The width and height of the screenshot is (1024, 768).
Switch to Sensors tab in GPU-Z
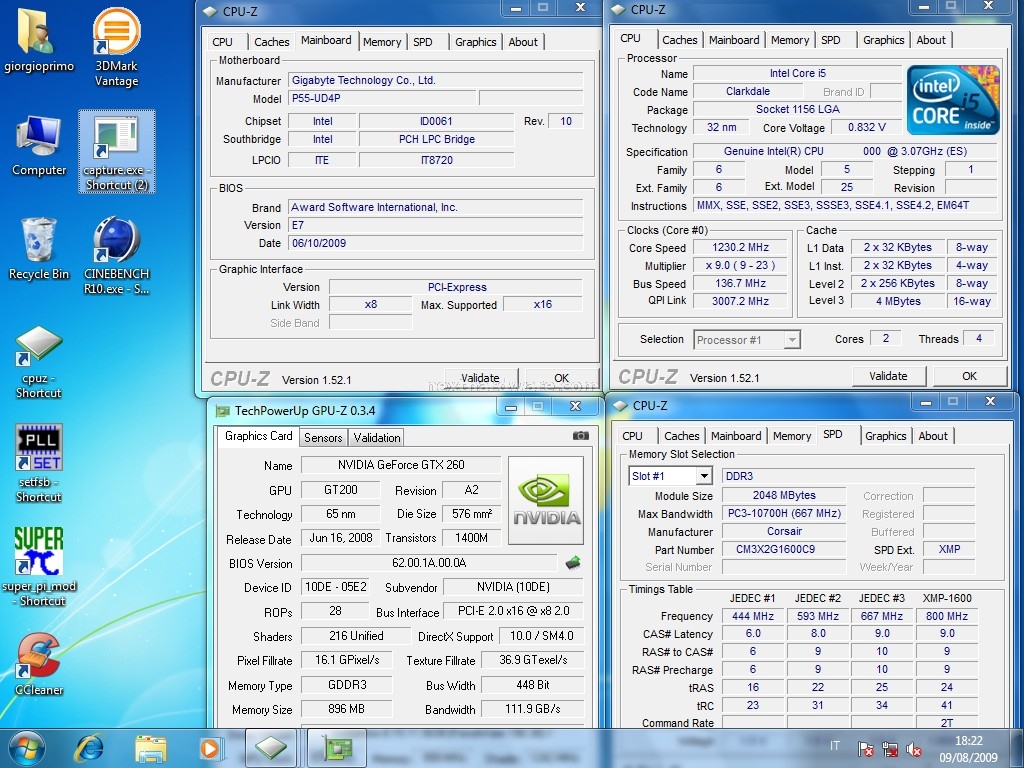323,438
